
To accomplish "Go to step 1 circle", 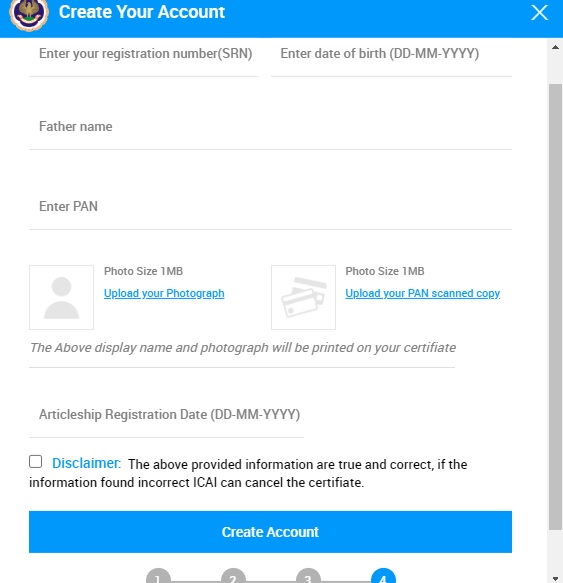I will coord(158,576).
